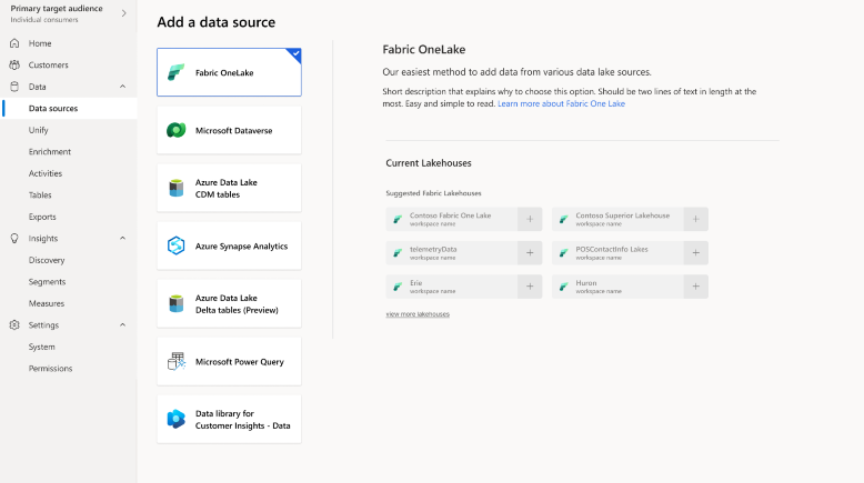
Task: Add the Contoso Fabric One Lake lakehouse
Action: [x=530, y=219]
